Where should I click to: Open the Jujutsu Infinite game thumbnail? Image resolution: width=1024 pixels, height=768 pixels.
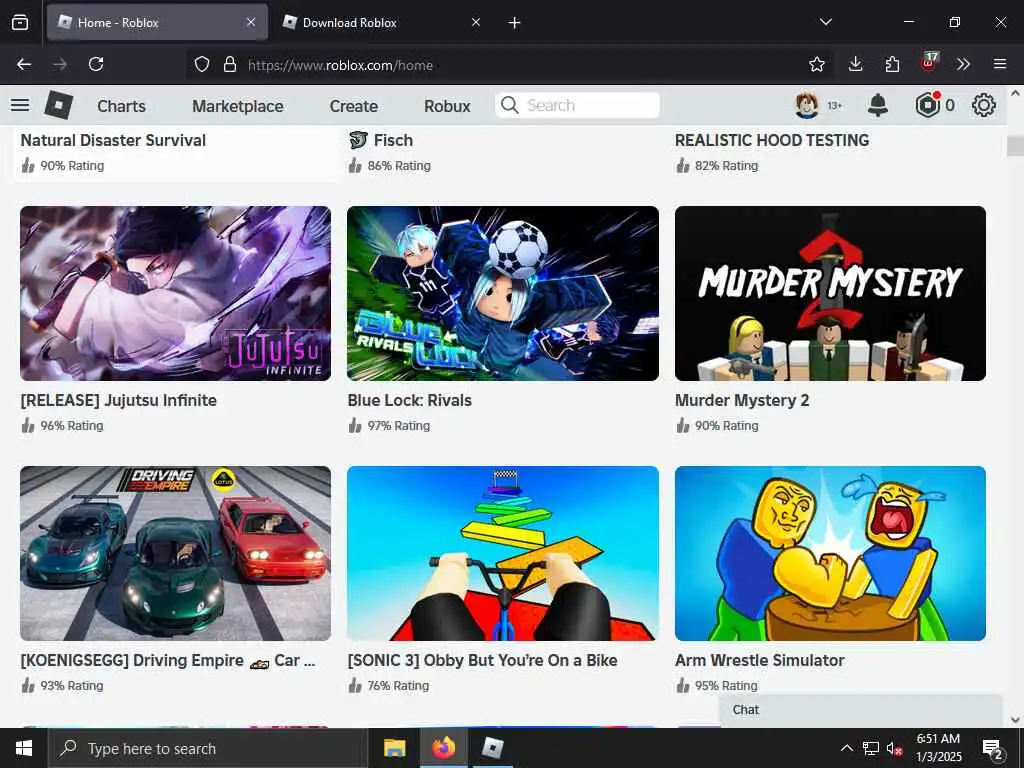point(176,293)
